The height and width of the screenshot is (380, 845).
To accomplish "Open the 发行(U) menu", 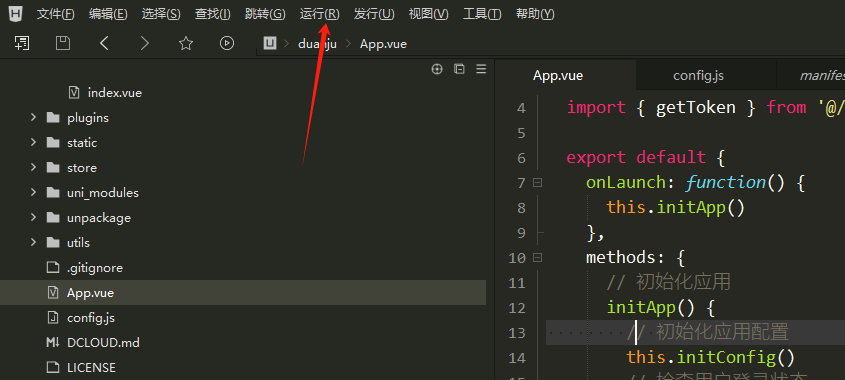I will [374, 14].
